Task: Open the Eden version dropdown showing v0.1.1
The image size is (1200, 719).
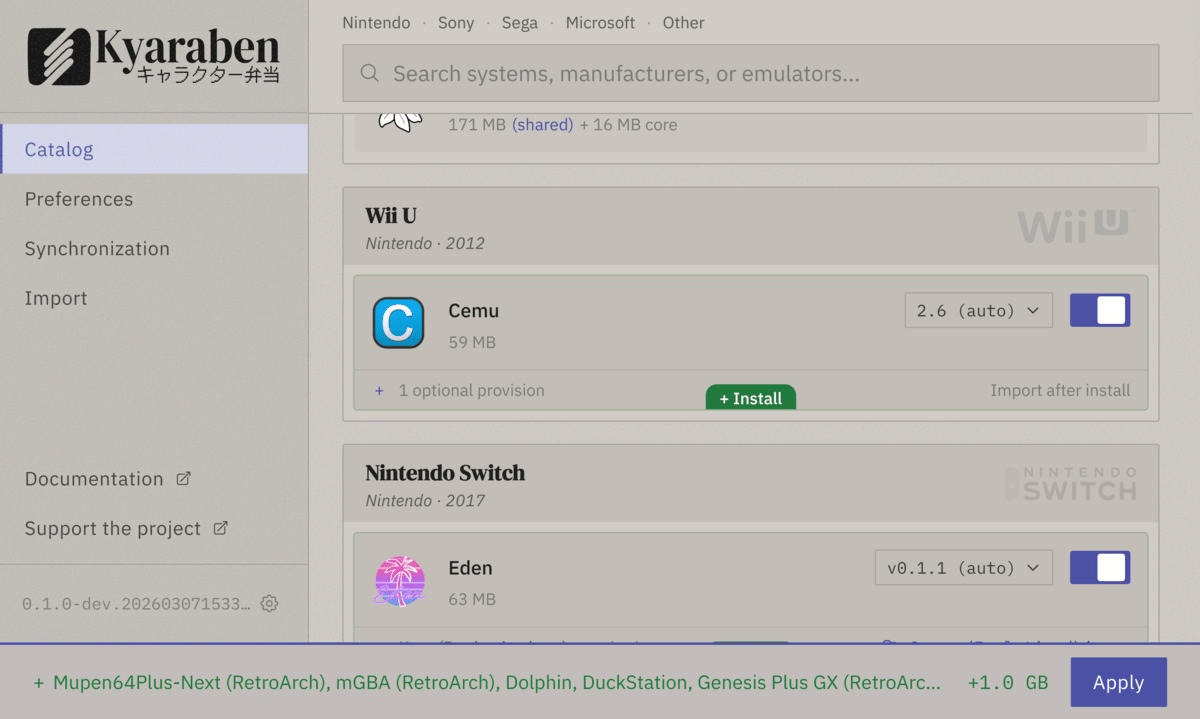Action: [963, 567]
